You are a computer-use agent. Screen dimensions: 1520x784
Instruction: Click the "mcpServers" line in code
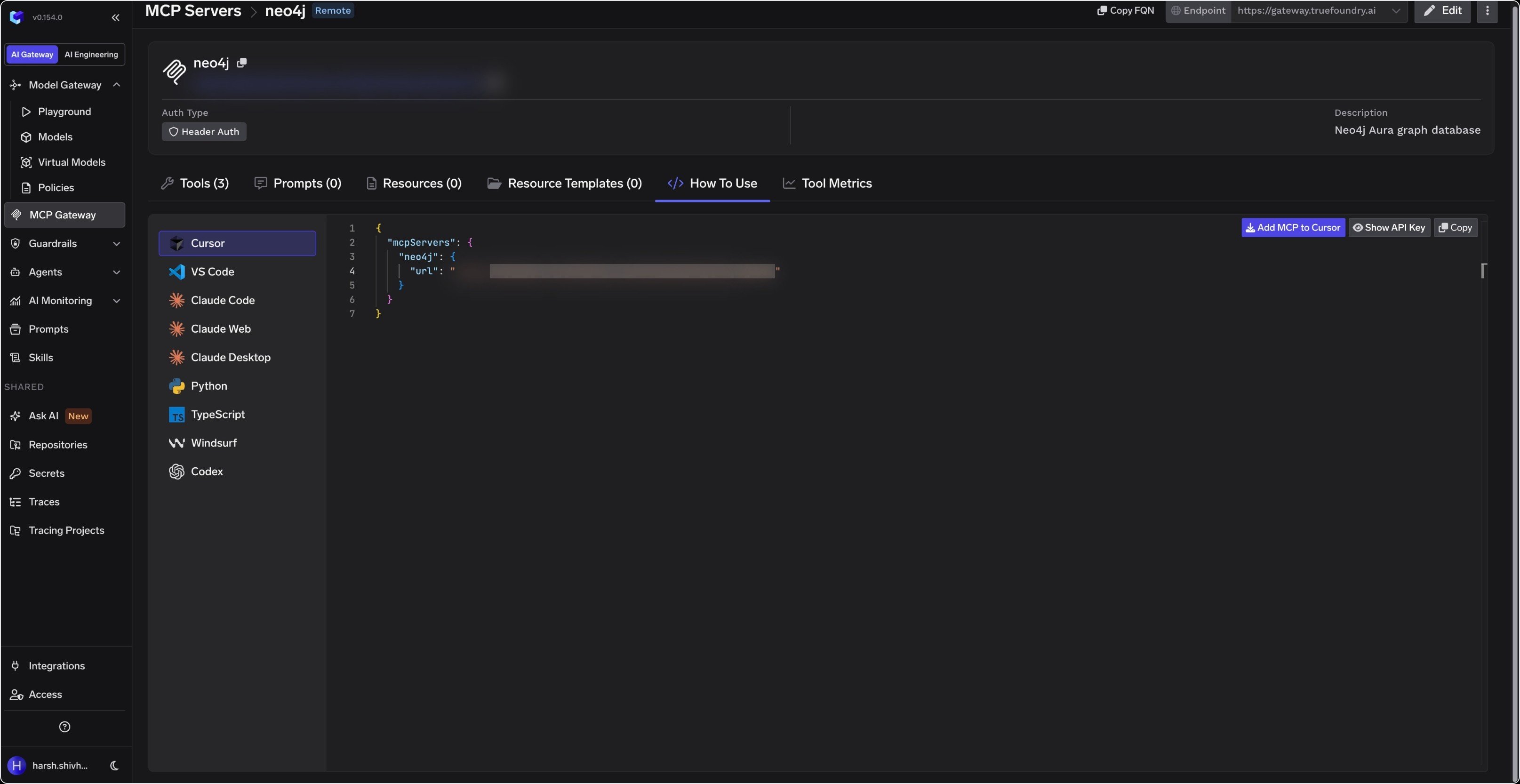(430, 242)
